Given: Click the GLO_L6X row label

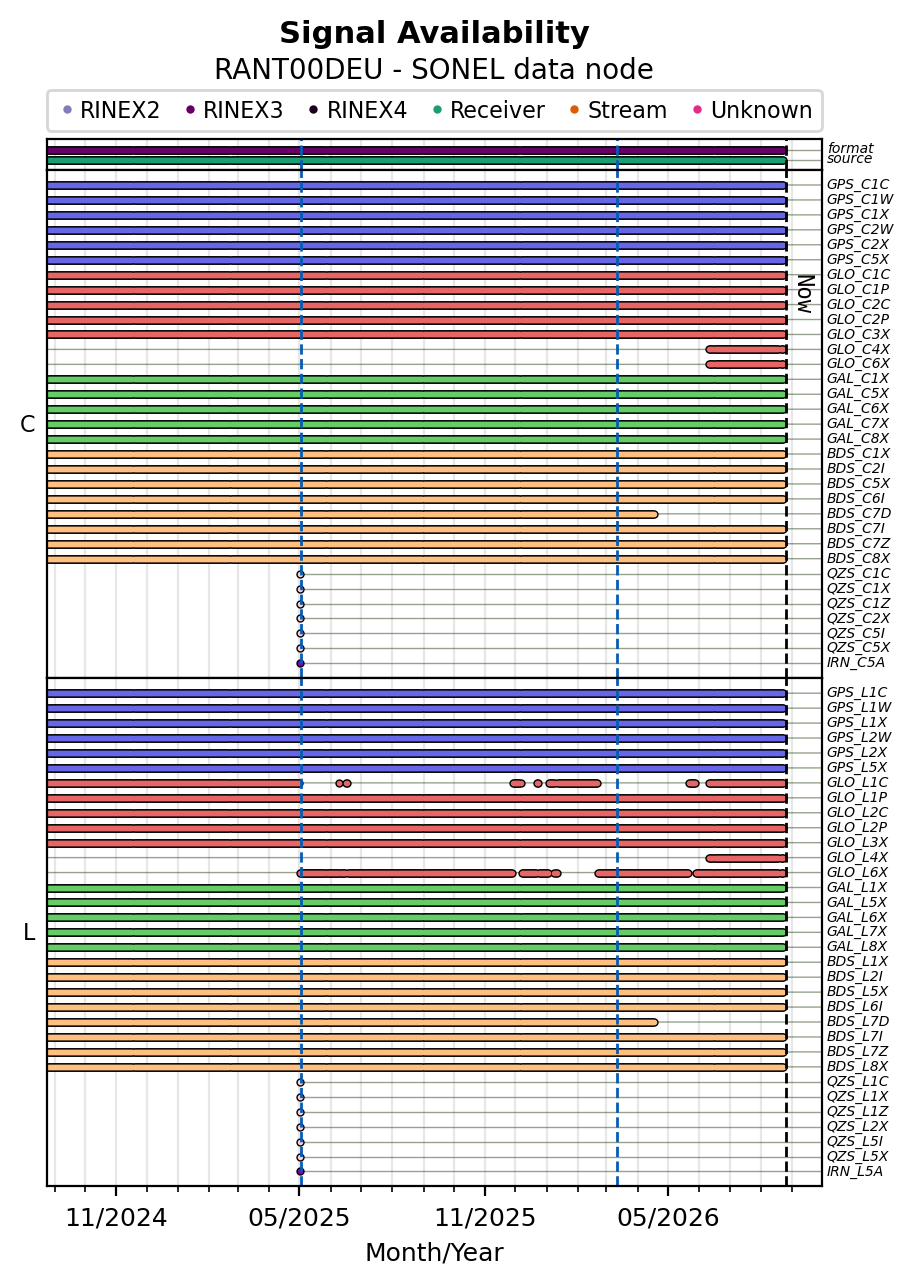Looking at the screenshot, I should pyautogui.click(x=857, y=873).
